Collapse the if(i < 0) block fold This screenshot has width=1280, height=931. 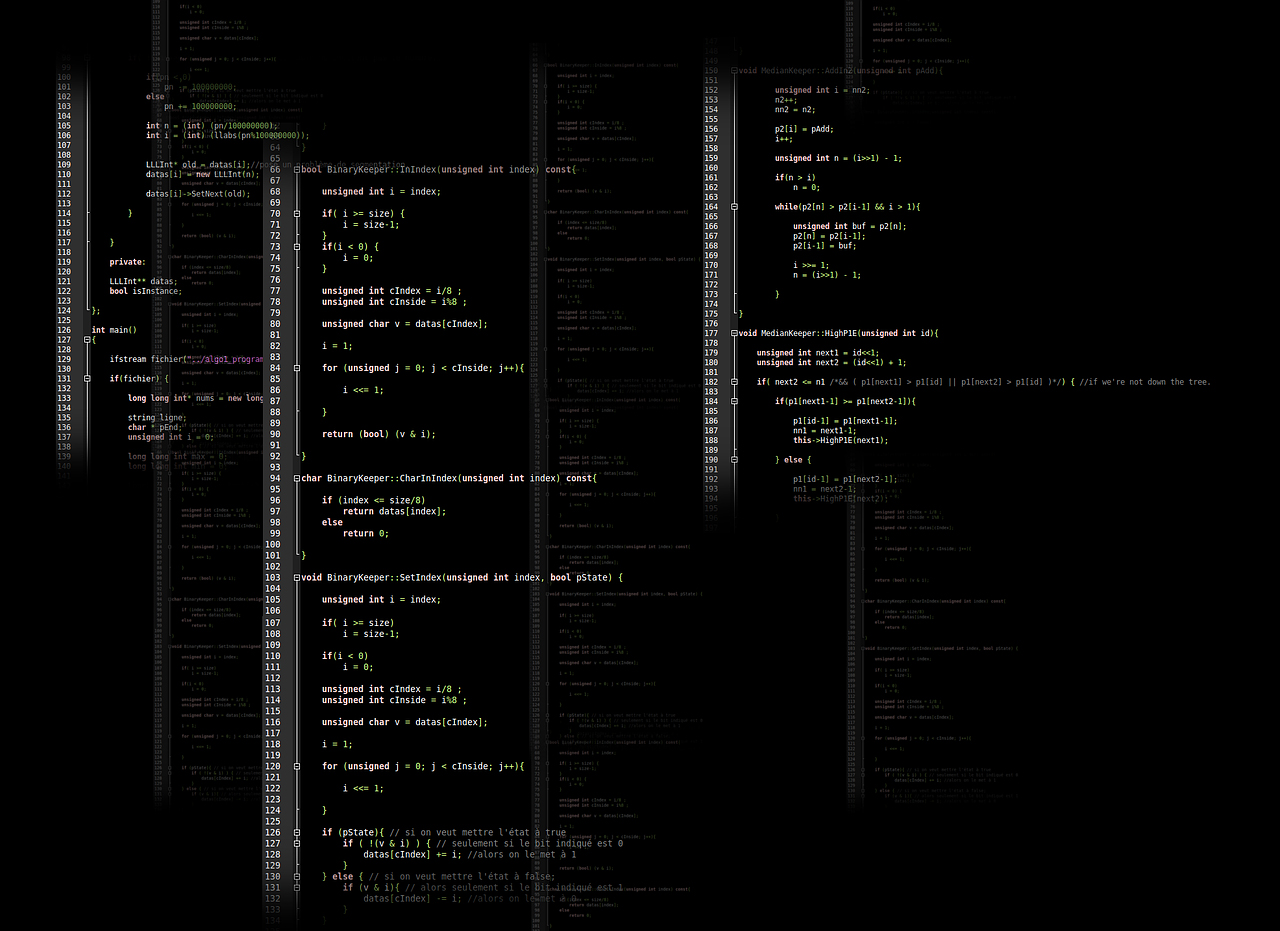[297, 247]
